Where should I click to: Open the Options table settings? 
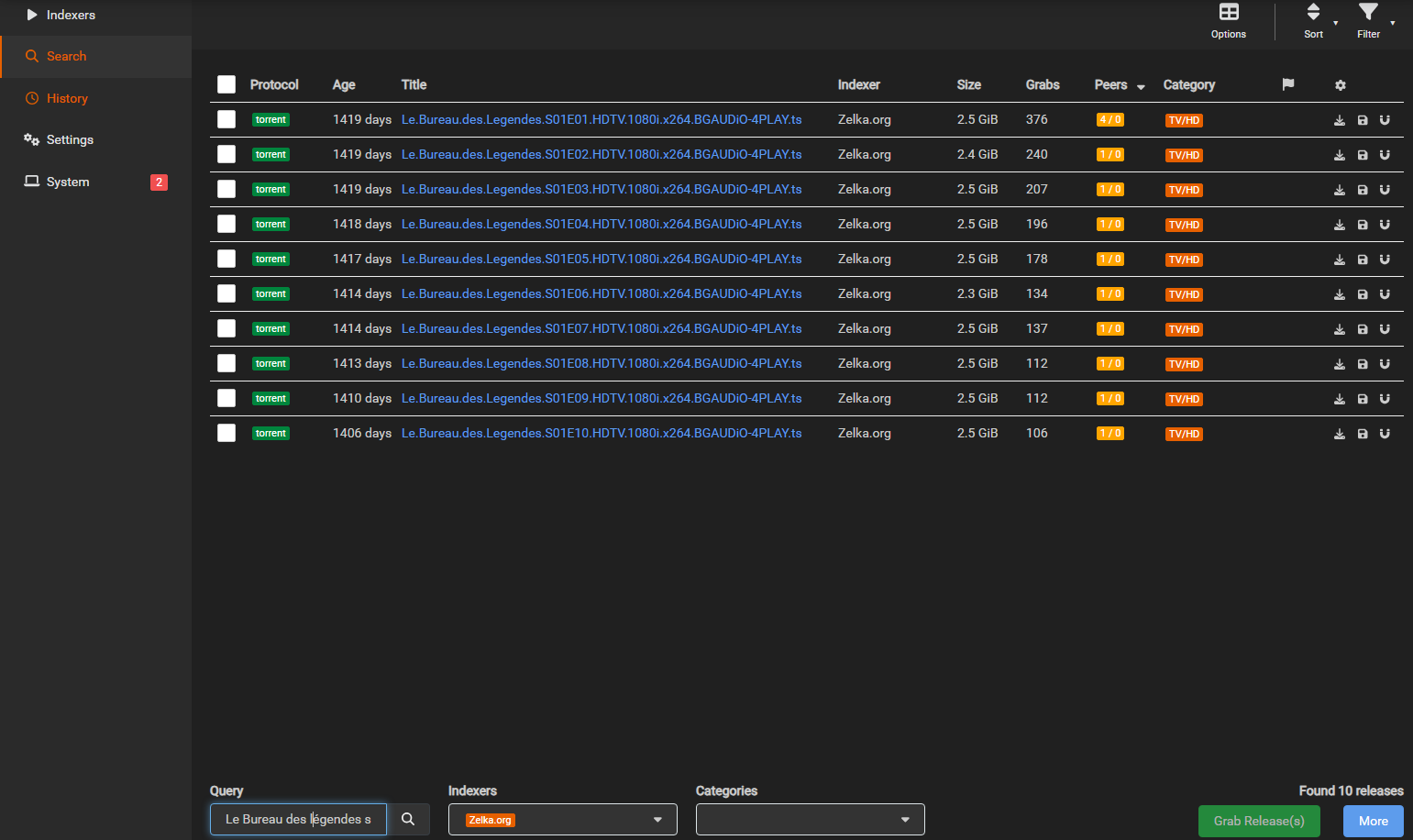point(1228,20)
